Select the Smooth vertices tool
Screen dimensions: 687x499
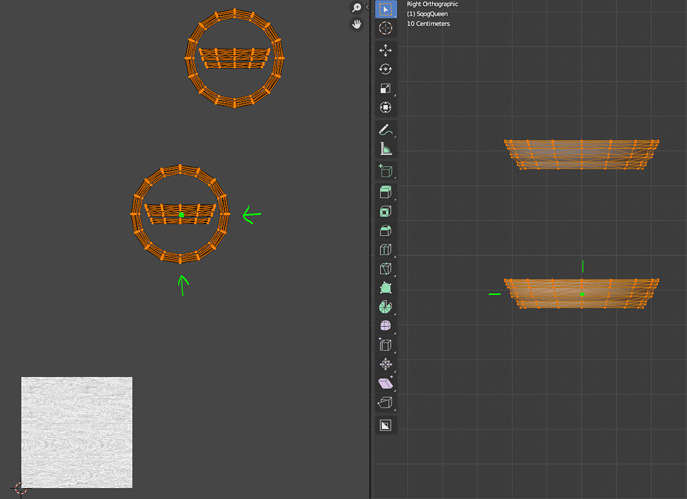coord(386,326)
